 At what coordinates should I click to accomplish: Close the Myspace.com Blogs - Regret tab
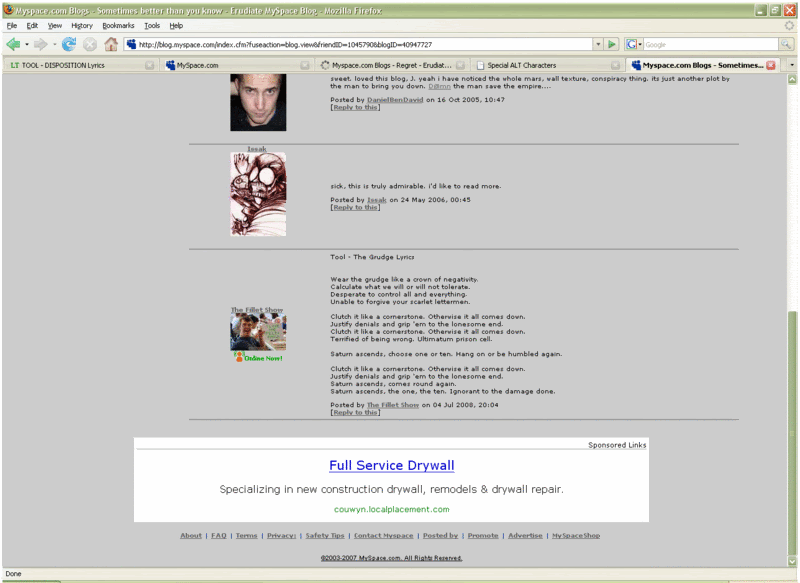[460, 65]
